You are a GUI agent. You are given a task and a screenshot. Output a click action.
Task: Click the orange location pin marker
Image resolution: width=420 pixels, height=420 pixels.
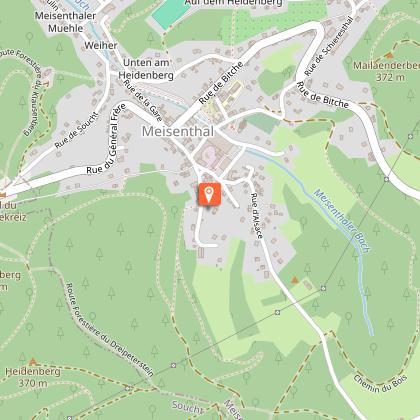tap(210, 194)
